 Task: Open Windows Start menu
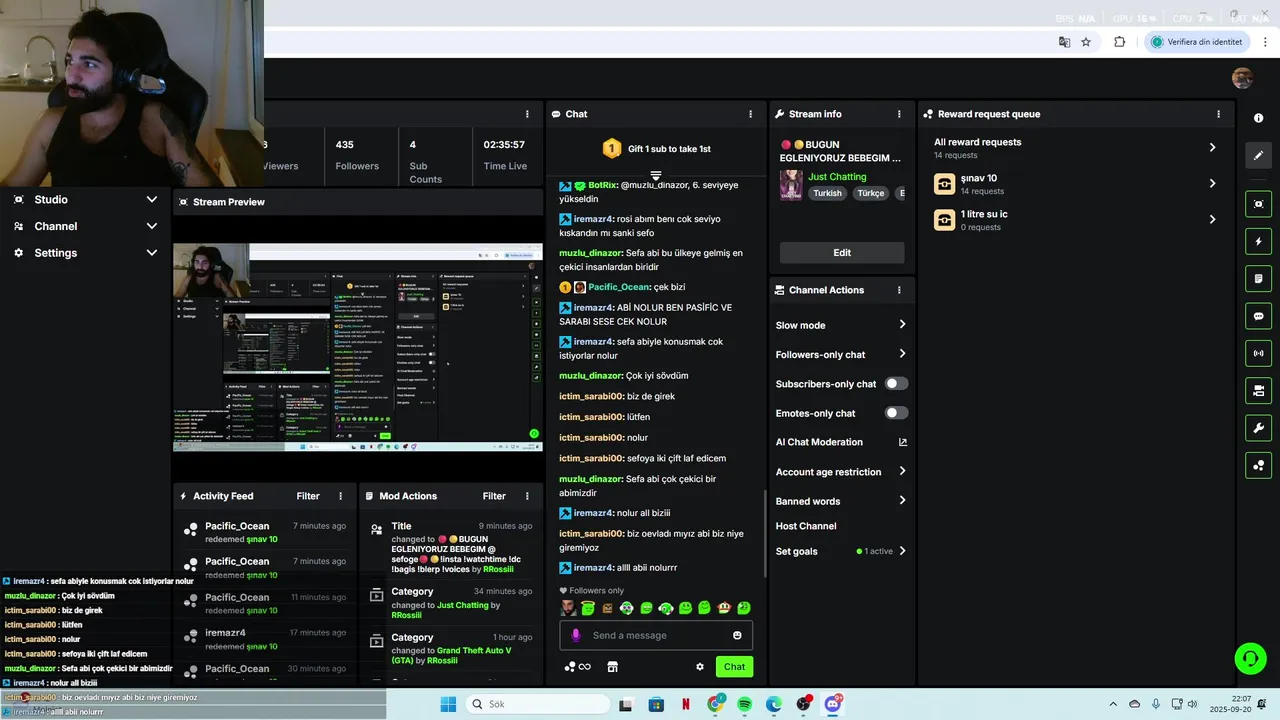coord(448,704)
